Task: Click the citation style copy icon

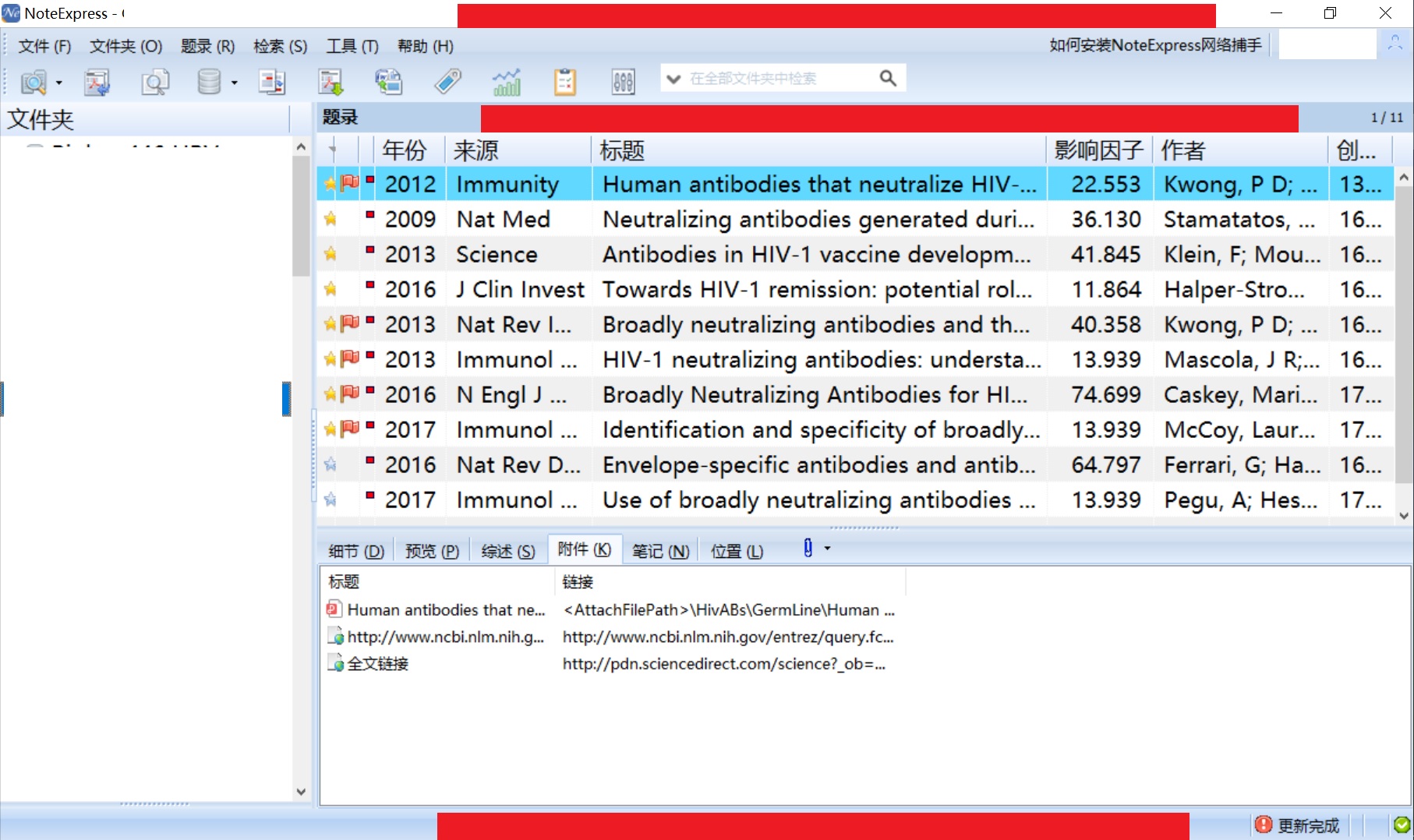Action: 389,81
